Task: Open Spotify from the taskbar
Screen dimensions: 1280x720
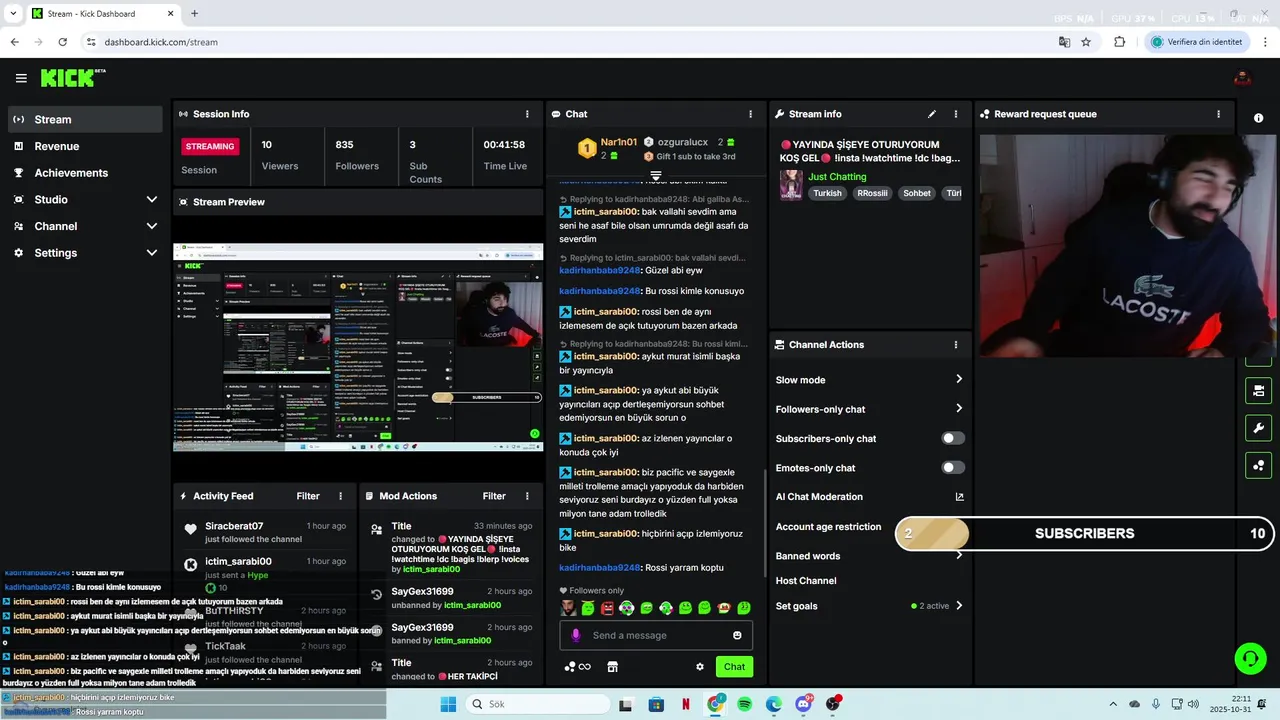Action: click(744, 704)
